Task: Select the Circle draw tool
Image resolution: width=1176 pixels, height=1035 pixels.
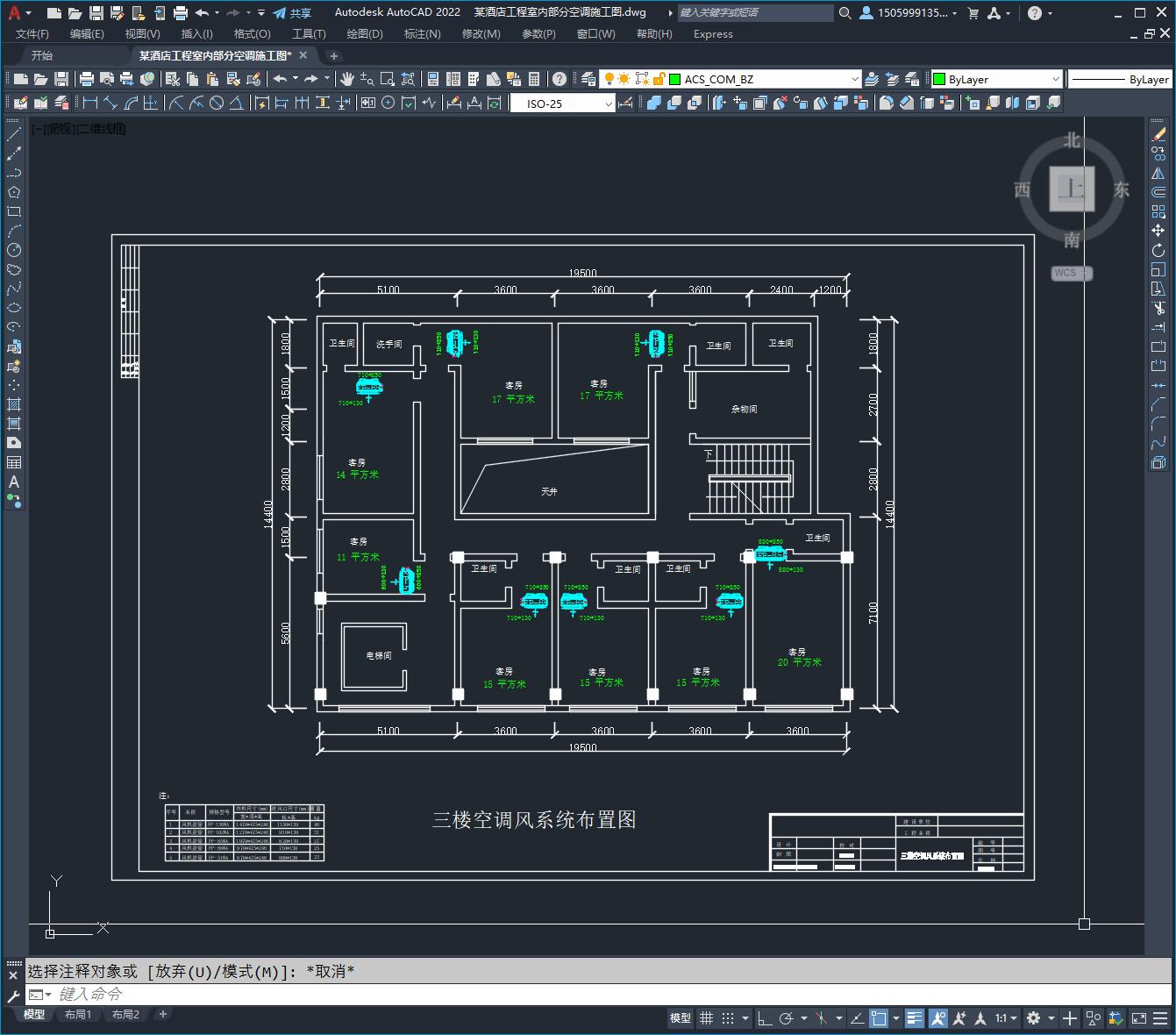Action: (14, 250)
